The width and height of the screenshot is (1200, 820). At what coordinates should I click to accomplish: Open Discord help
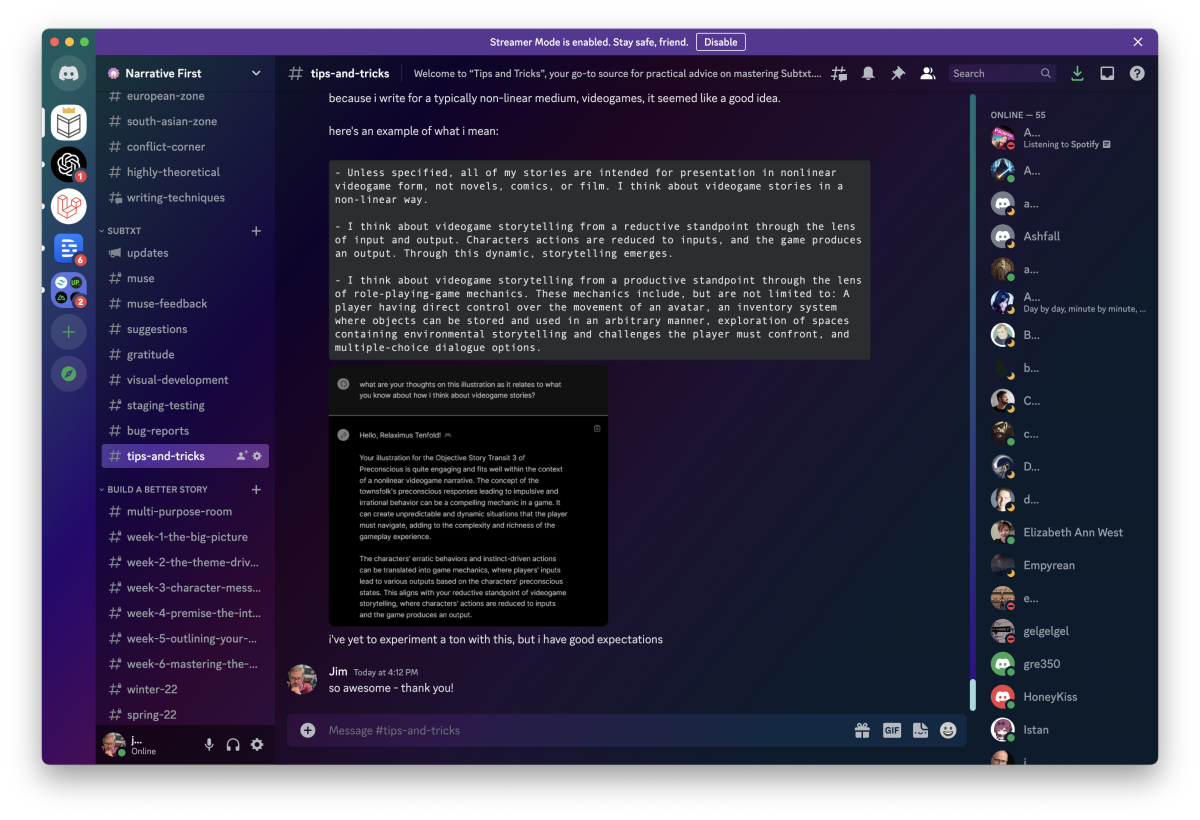[x=1137, y=72]
